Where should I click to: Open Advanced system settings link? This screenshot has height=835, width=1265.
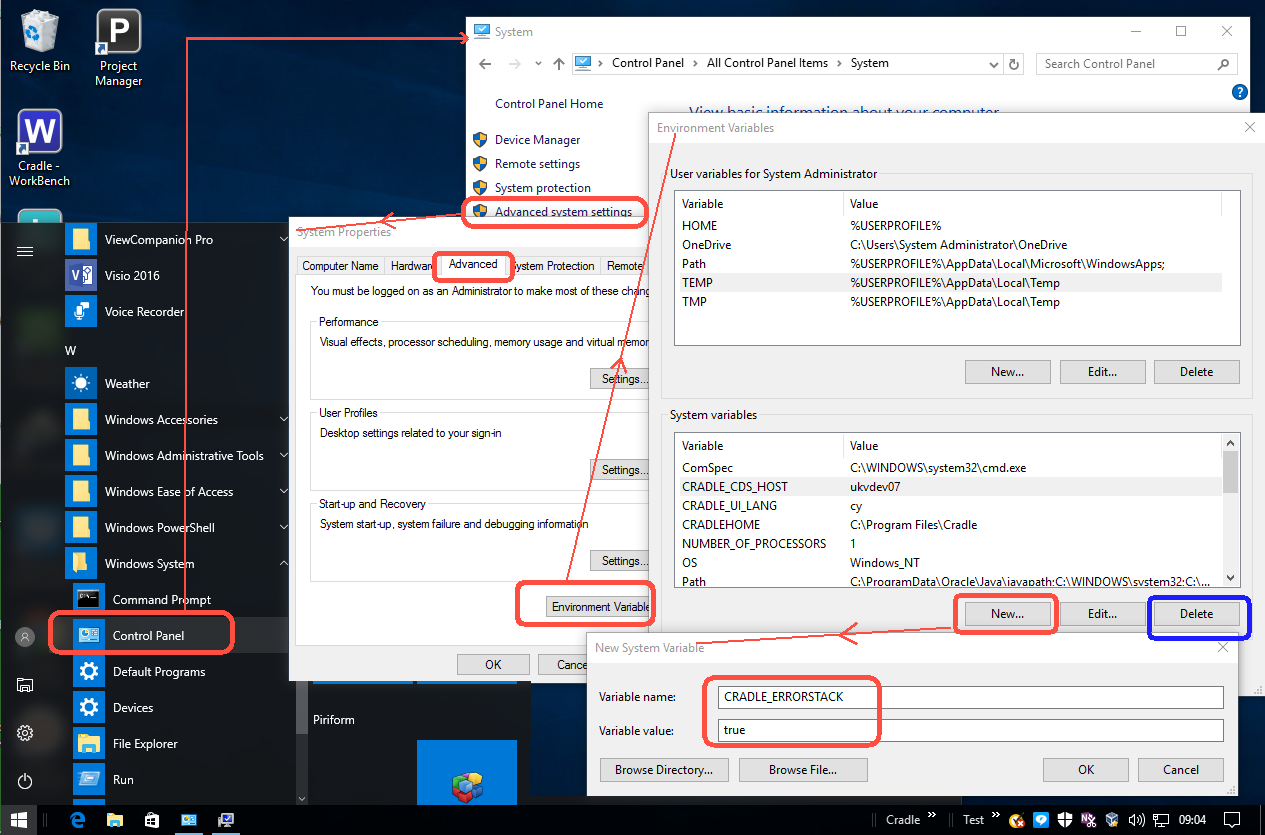[x=563, y=212]
